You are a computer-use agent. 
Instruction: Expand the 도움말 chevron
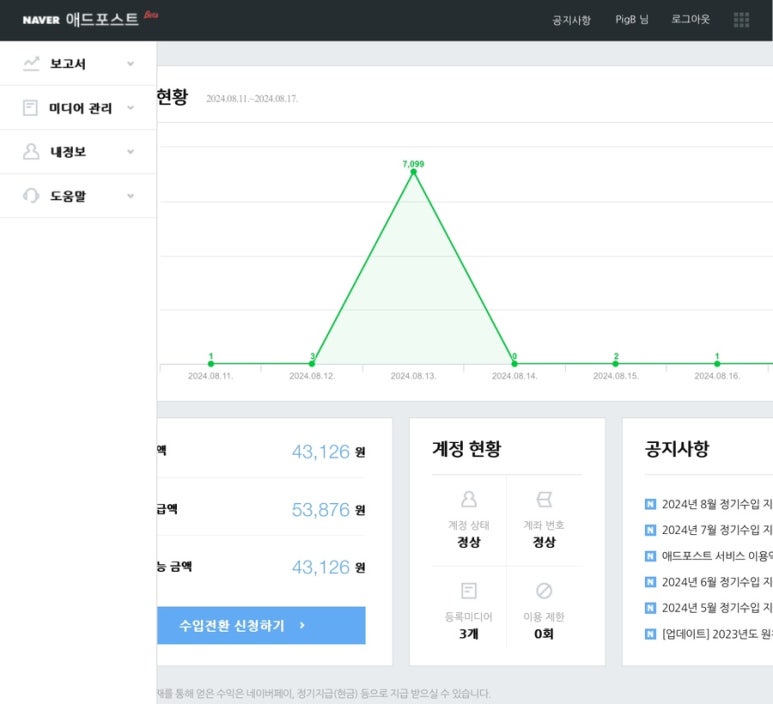click(130, 196)
